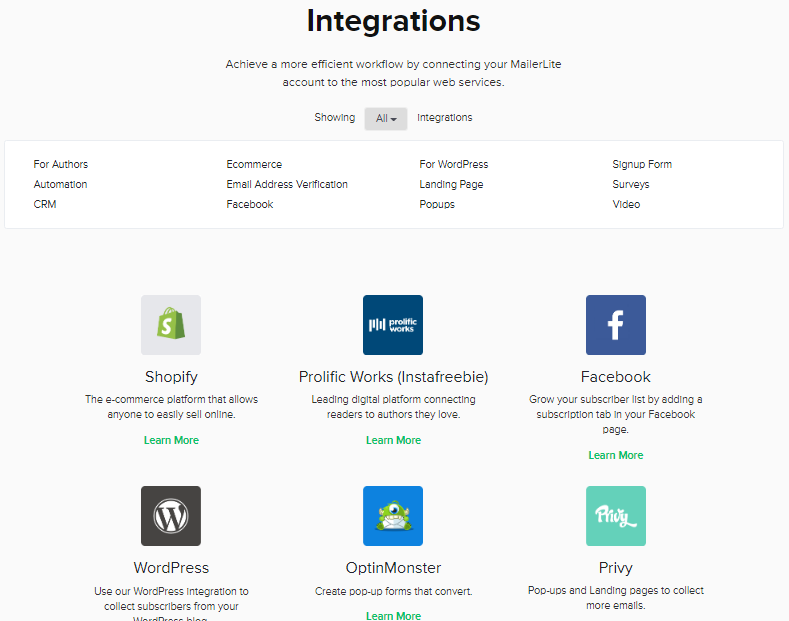
Task: Filter by Ecommerce category
Action: point(254,164)
